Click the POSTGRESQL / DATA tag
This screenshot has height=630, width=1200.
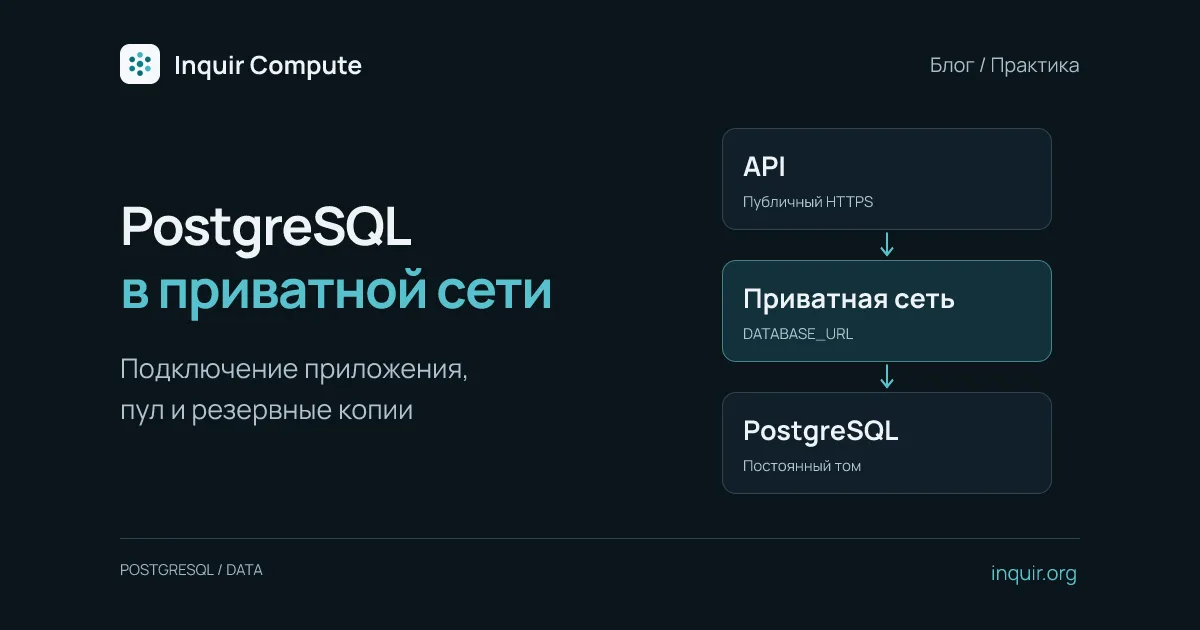pos(191,570)
